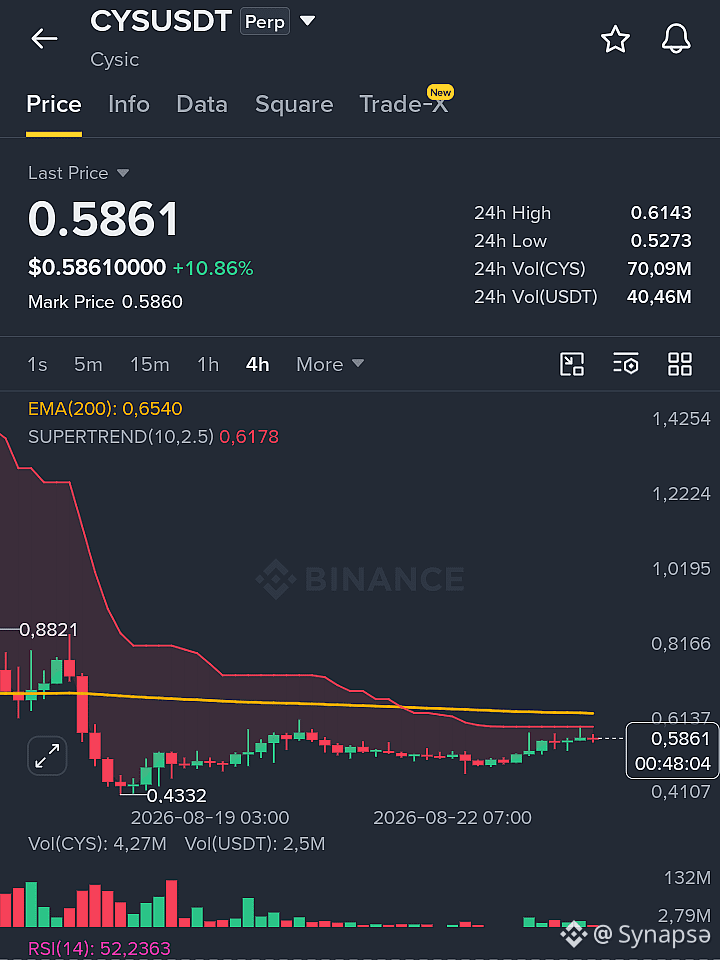
Task: Select the 1s timeframe
Action: click(37, 364)
